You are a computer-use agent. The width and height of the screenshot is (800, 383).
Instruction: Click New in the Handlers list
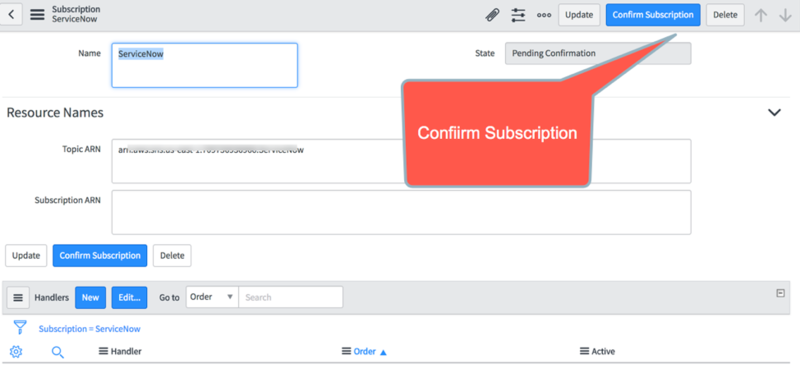(x=90, y=297)
